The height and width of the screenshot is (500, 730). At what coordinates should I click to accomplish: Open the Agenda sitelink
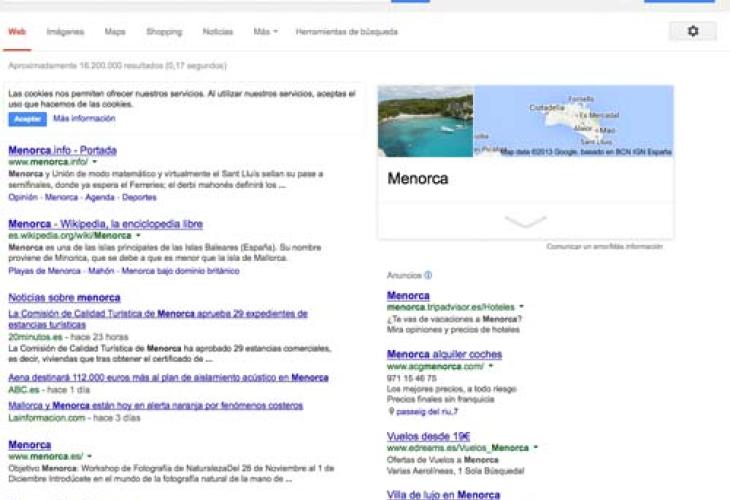coord(100,197)
